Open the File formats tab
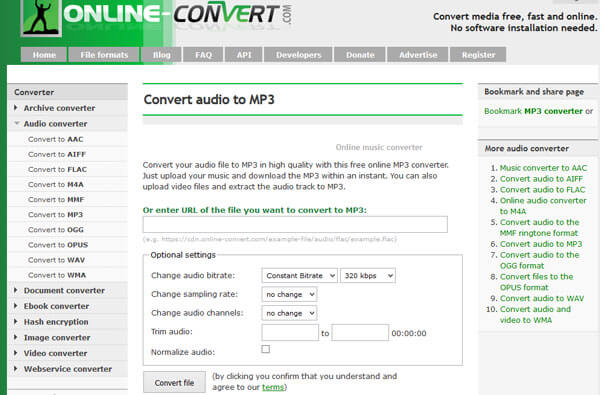The width and height of the screenshot is (600, 395). pyautogui.click(x=104, y=55)
